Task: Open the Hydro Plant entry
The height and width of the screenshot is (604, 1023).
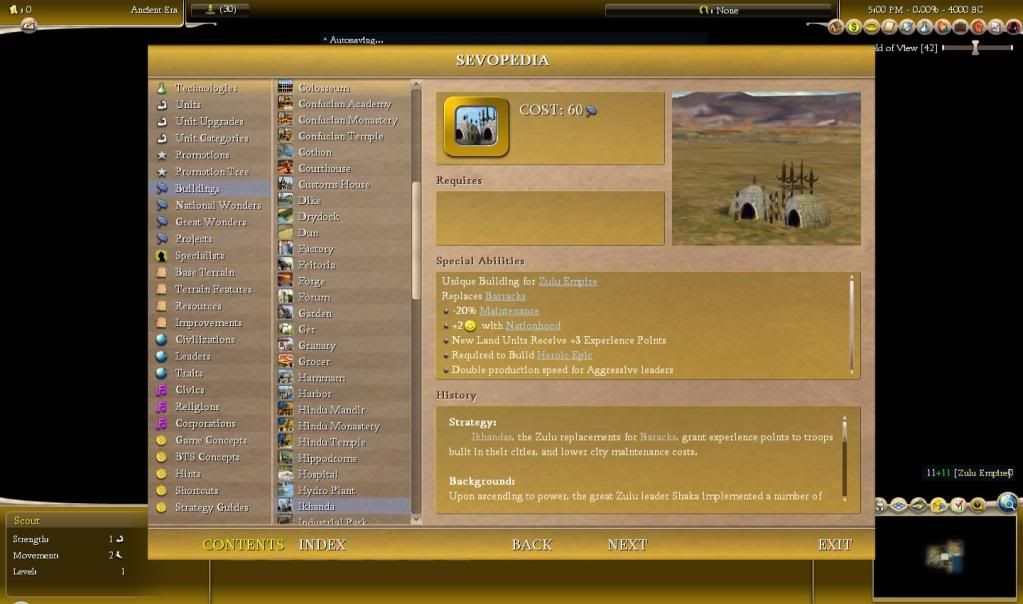Action: (x=326, y=491)
